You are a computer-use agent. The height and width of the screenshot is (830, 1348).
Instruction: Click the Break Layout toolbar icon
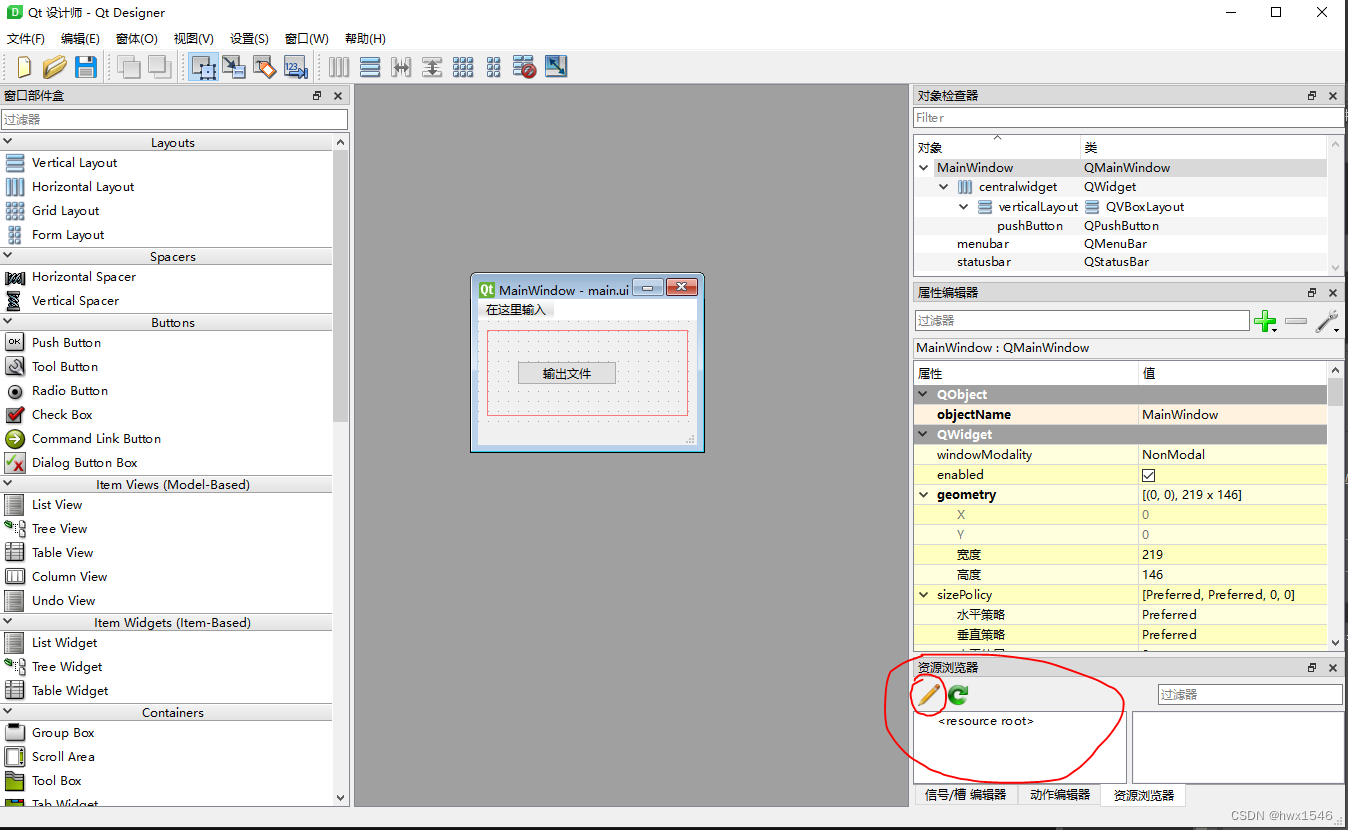(525, 67)
